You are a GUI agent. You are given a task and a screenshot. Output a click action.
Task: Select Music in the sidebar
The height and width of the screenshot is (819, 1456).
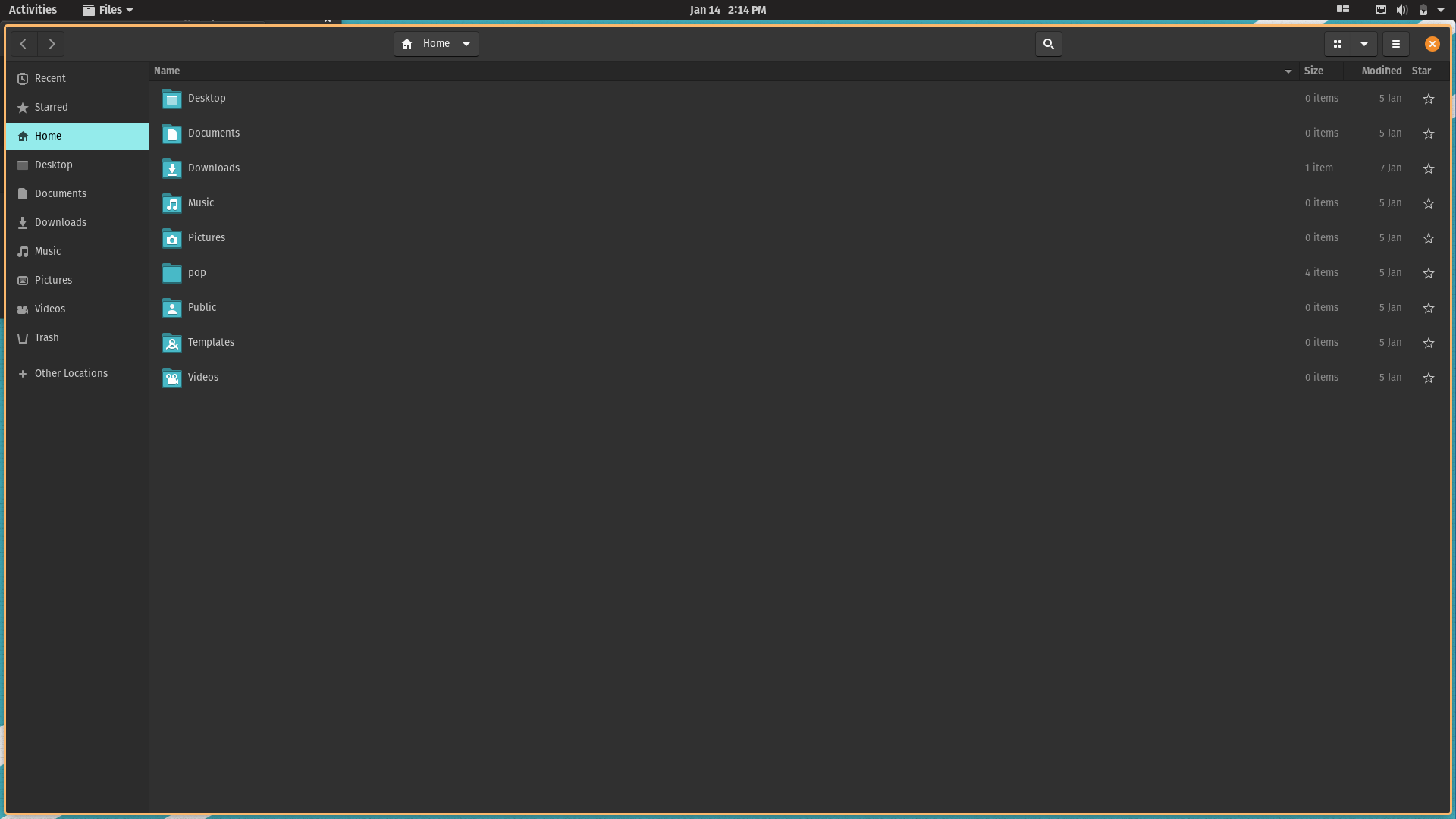pos(77,252)
